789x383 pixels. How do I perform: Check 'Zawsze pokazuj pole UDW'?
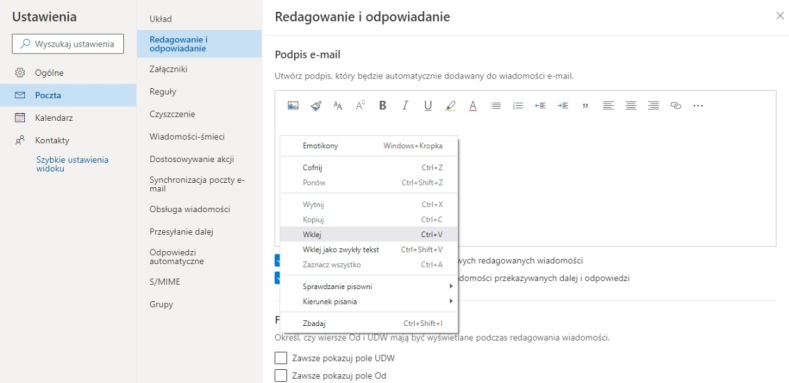coord(280,358)
